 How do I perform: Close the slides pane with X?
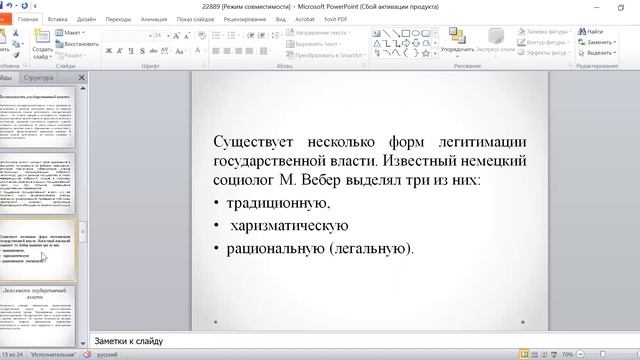pyautogui.click(x=82, y=78)
